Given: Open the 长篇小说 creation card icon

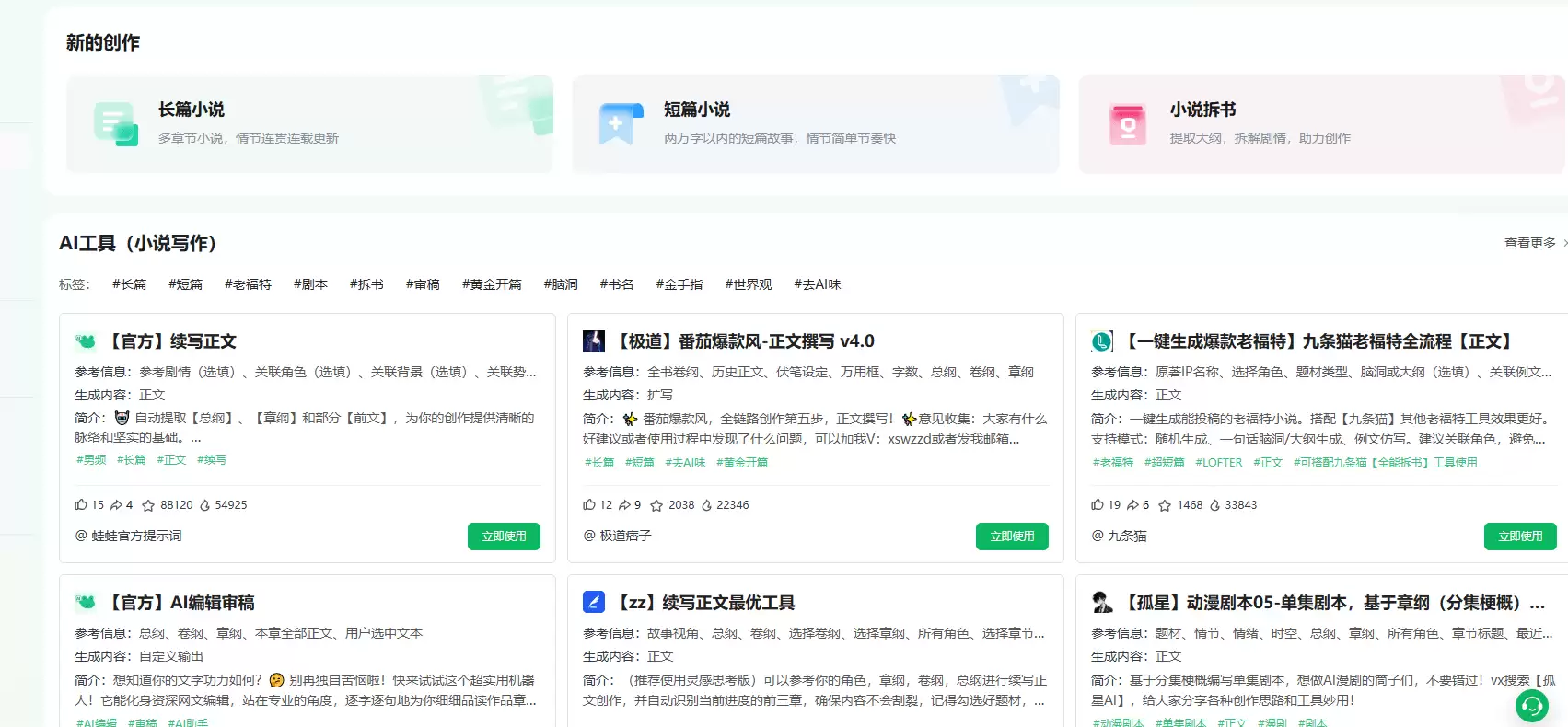Looking at the screenshot, I should coord(116,124).
